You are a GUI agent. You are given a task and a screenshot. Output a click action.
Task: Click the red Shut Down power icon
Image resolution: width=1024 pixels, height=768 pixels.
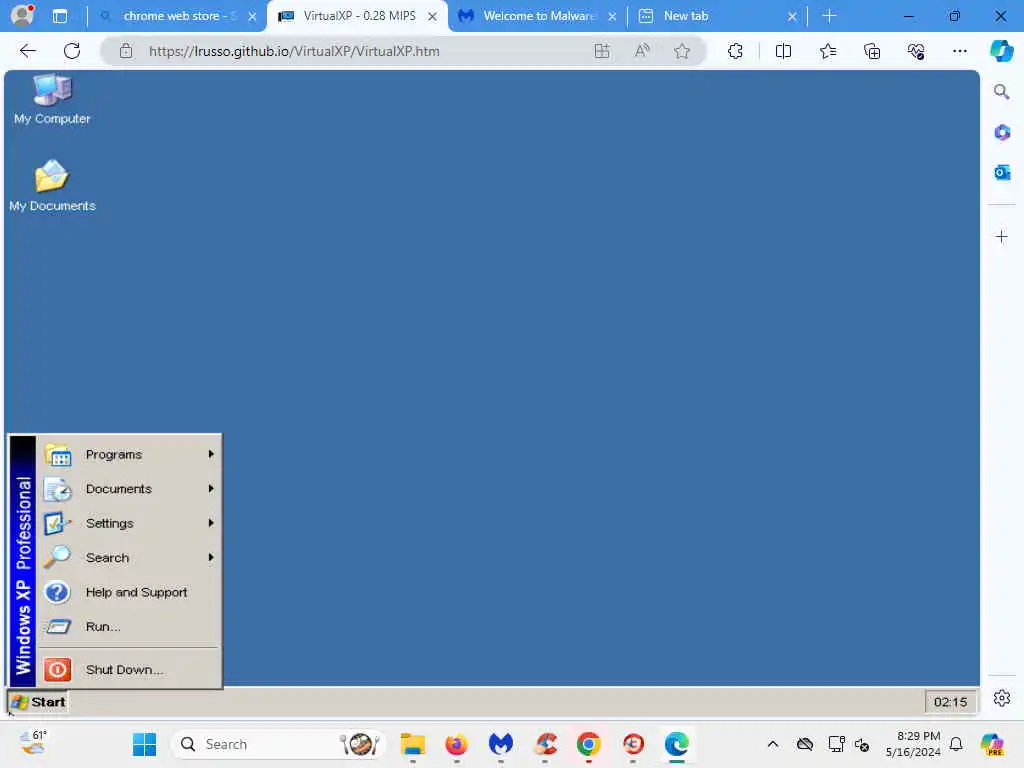tap(57, 669)
